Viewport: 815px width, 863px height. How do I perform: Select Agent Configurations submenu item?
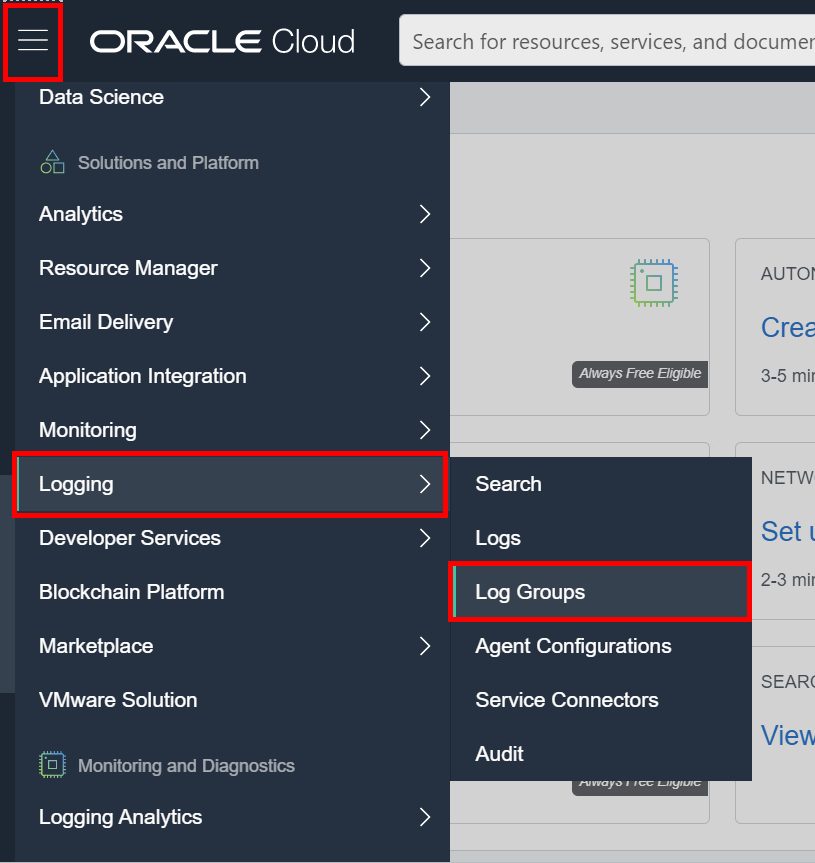click(573, 646)
